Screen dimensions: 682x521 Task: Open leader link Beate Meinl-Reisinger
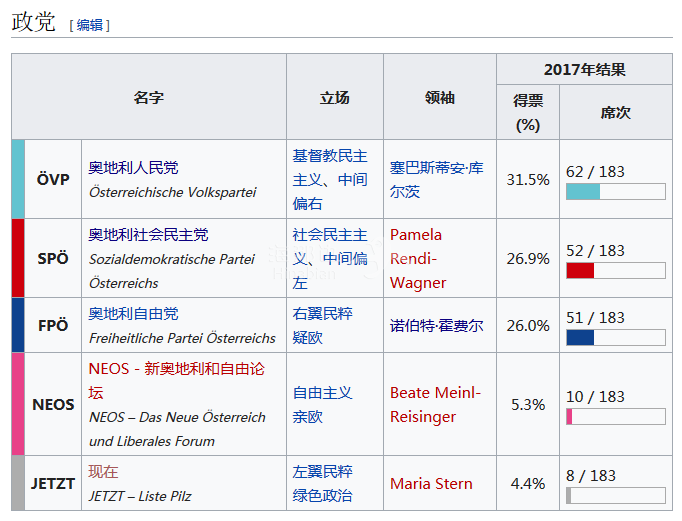[435, 405]
